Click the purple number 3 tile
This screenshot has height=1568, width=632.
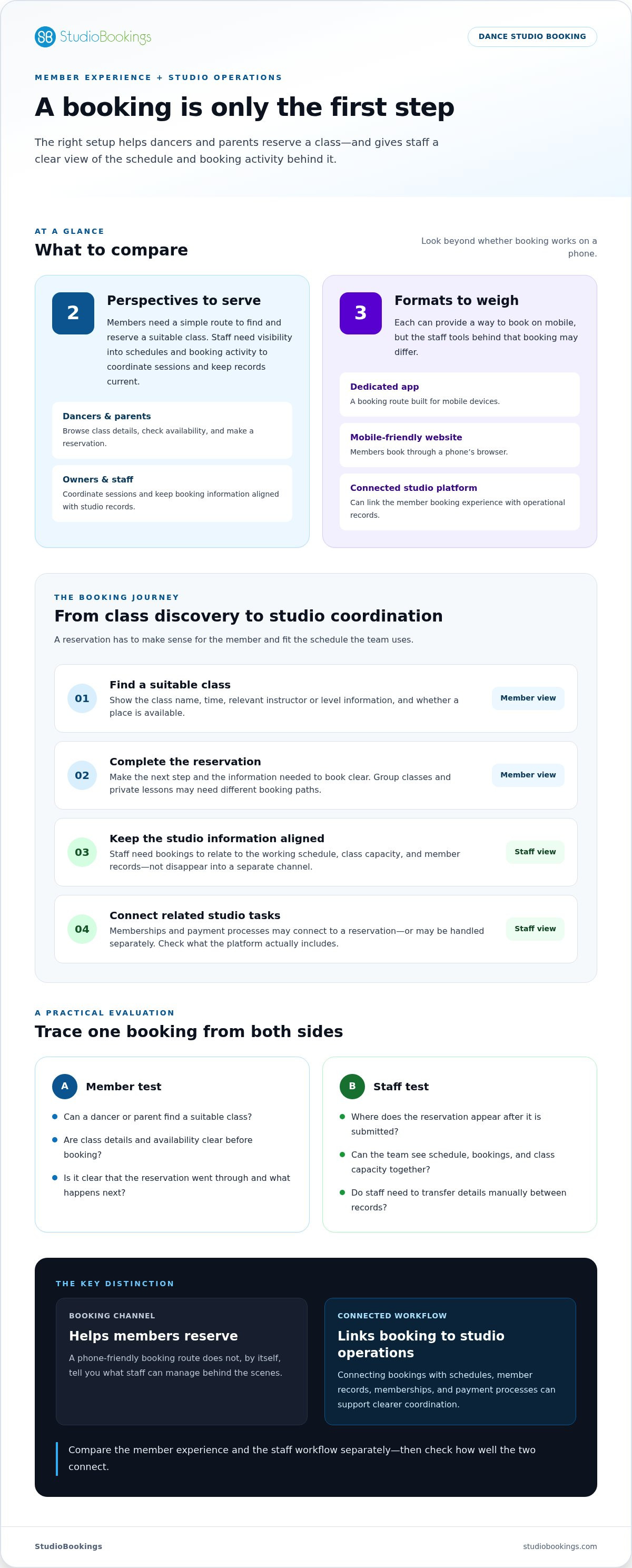coord(360,313)
